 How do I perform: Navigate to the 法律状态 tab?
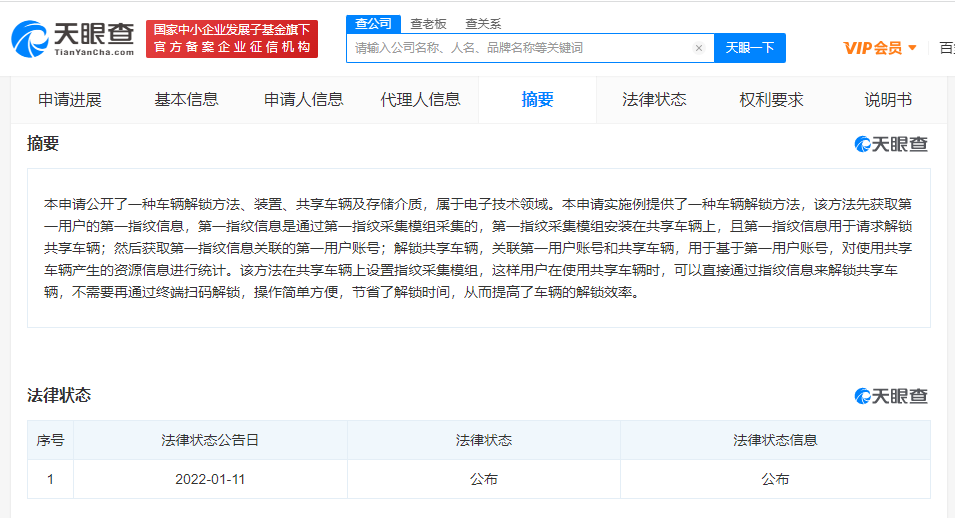pos(654,100)
